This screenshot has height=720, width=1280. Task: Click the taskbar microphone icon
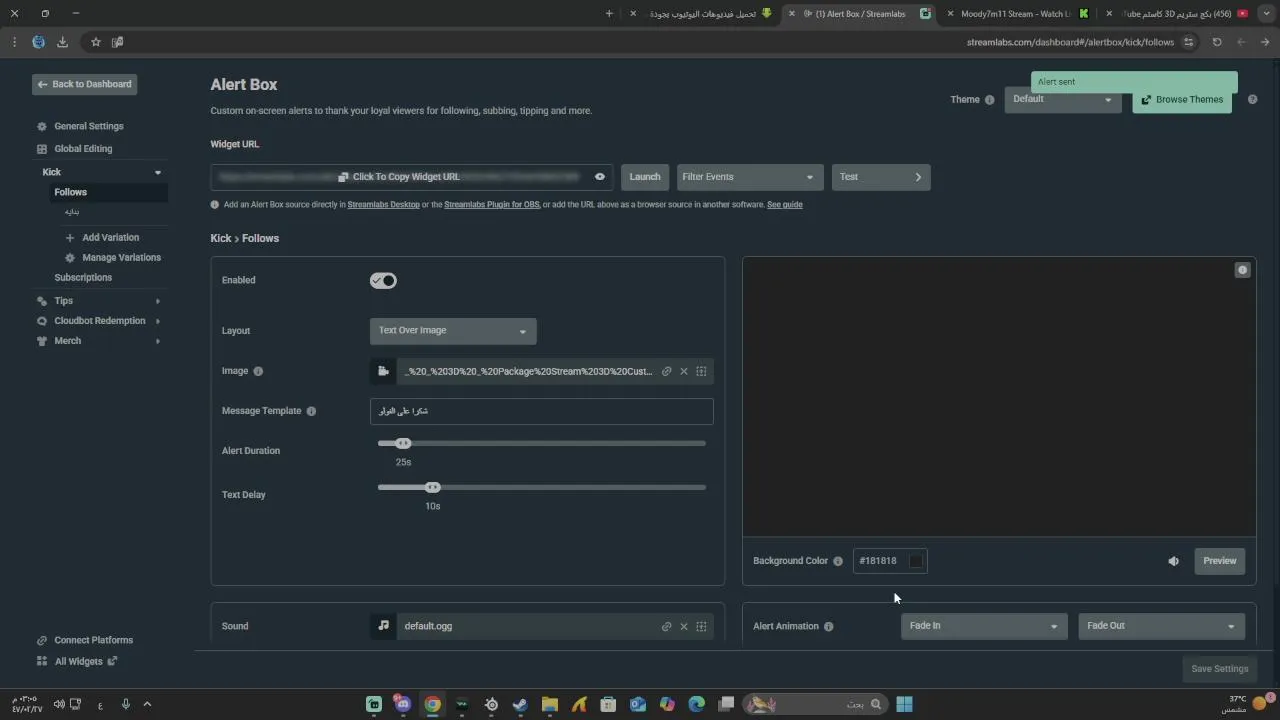click(125, 704)
